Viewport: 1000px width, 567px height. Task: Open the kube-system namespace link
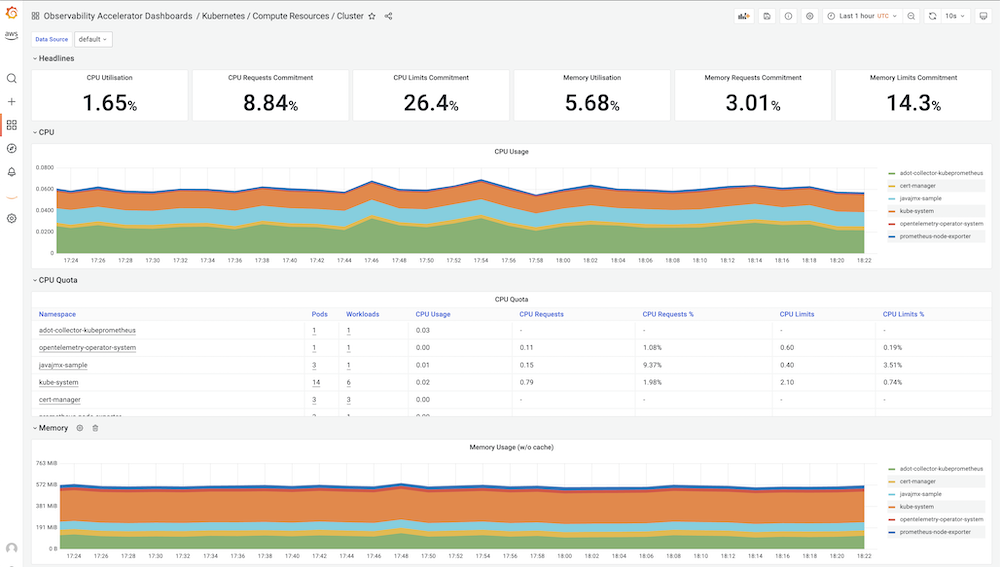59,383
